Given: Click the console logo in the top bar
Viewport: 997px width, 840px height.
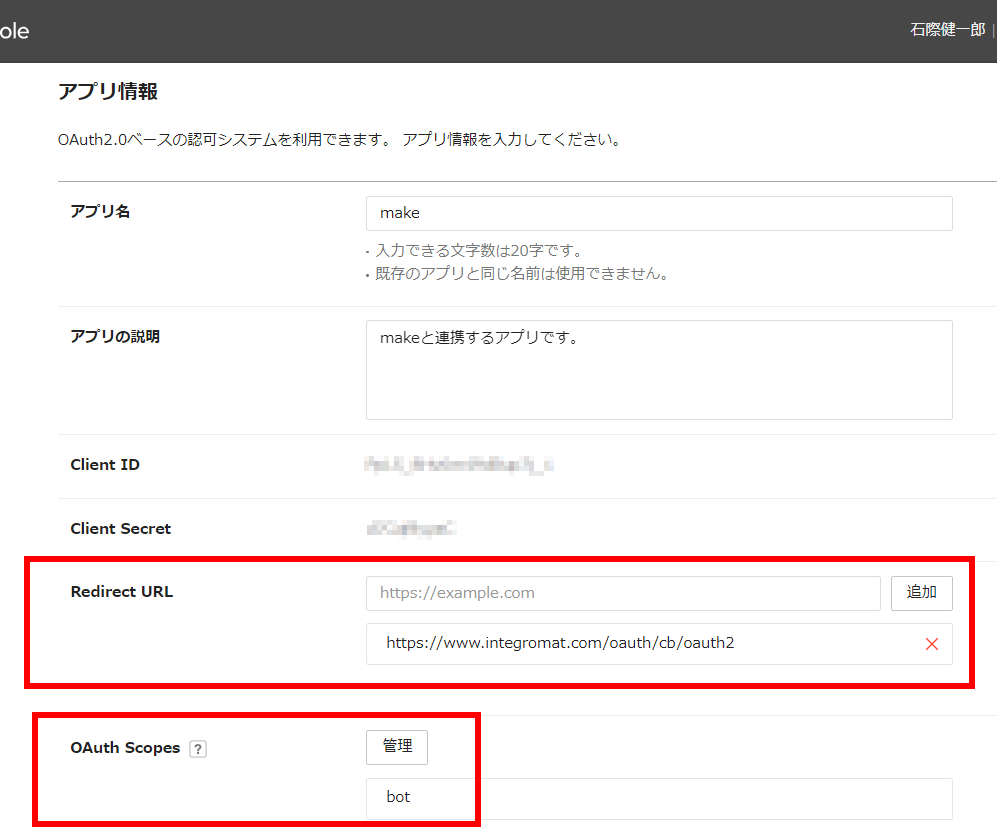Looking at the screenshot, I should click(x=14, y=30).
